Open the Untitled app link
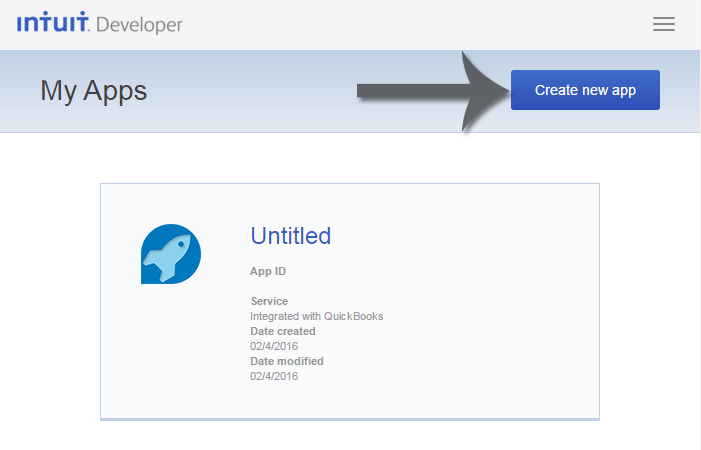This screenshot has width=701, height=450. point(290,236)
